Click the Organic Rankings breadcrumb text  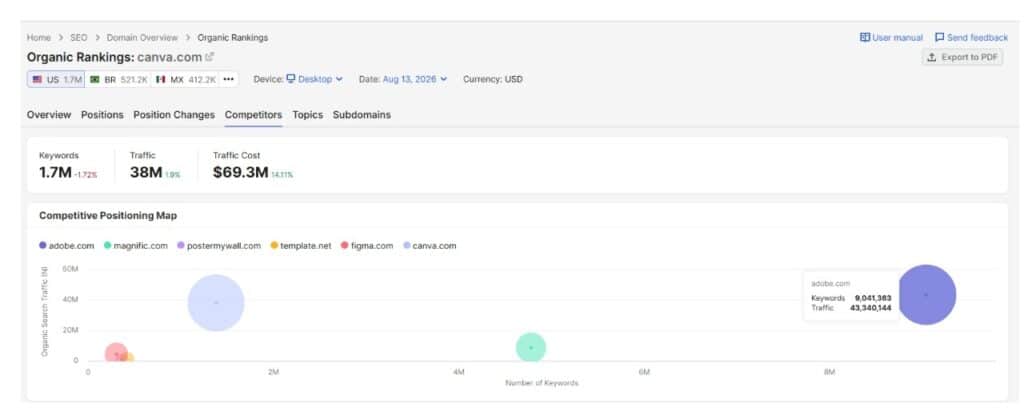click(232, 38)
